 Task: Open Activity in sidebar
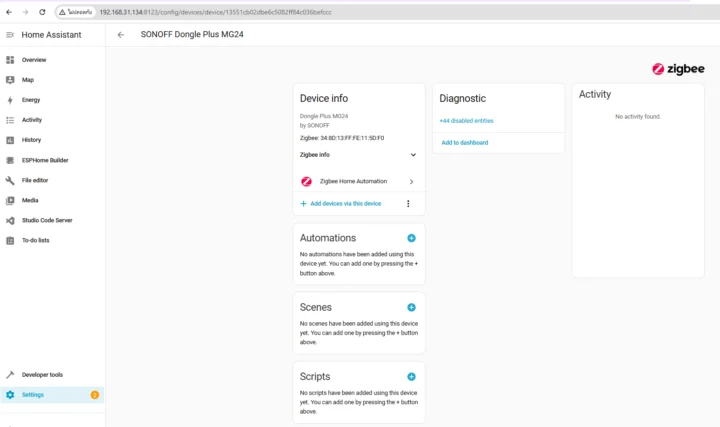(x=52, y=120)
